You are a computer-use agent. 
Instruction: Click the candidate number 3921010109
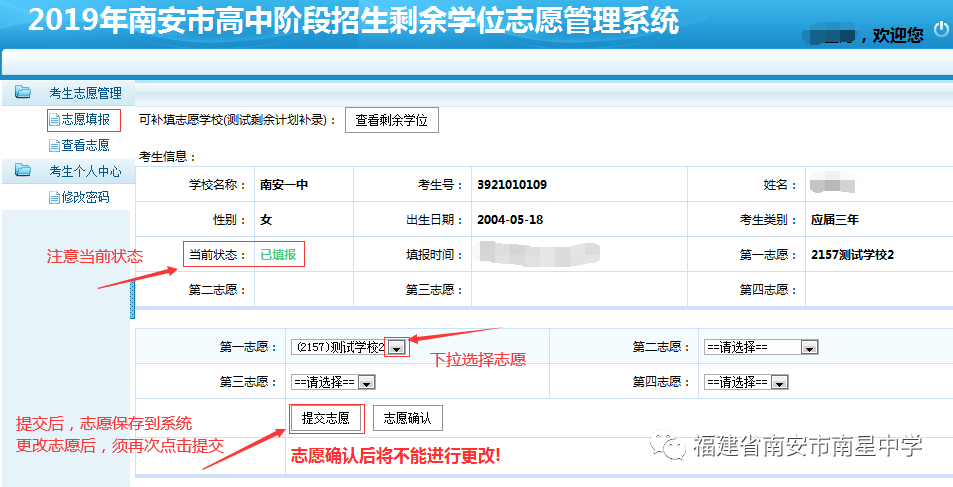pyautogui.click(x=512, y=185)
